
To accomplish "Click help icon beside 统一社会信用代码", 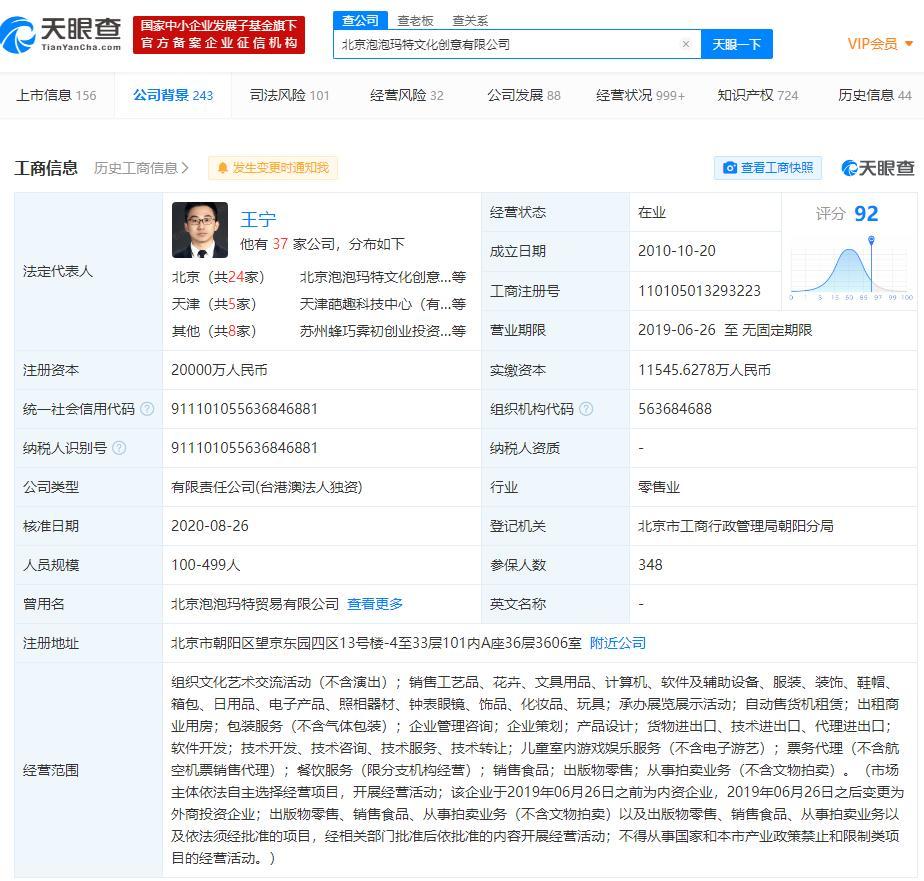I will pos(147,408).
